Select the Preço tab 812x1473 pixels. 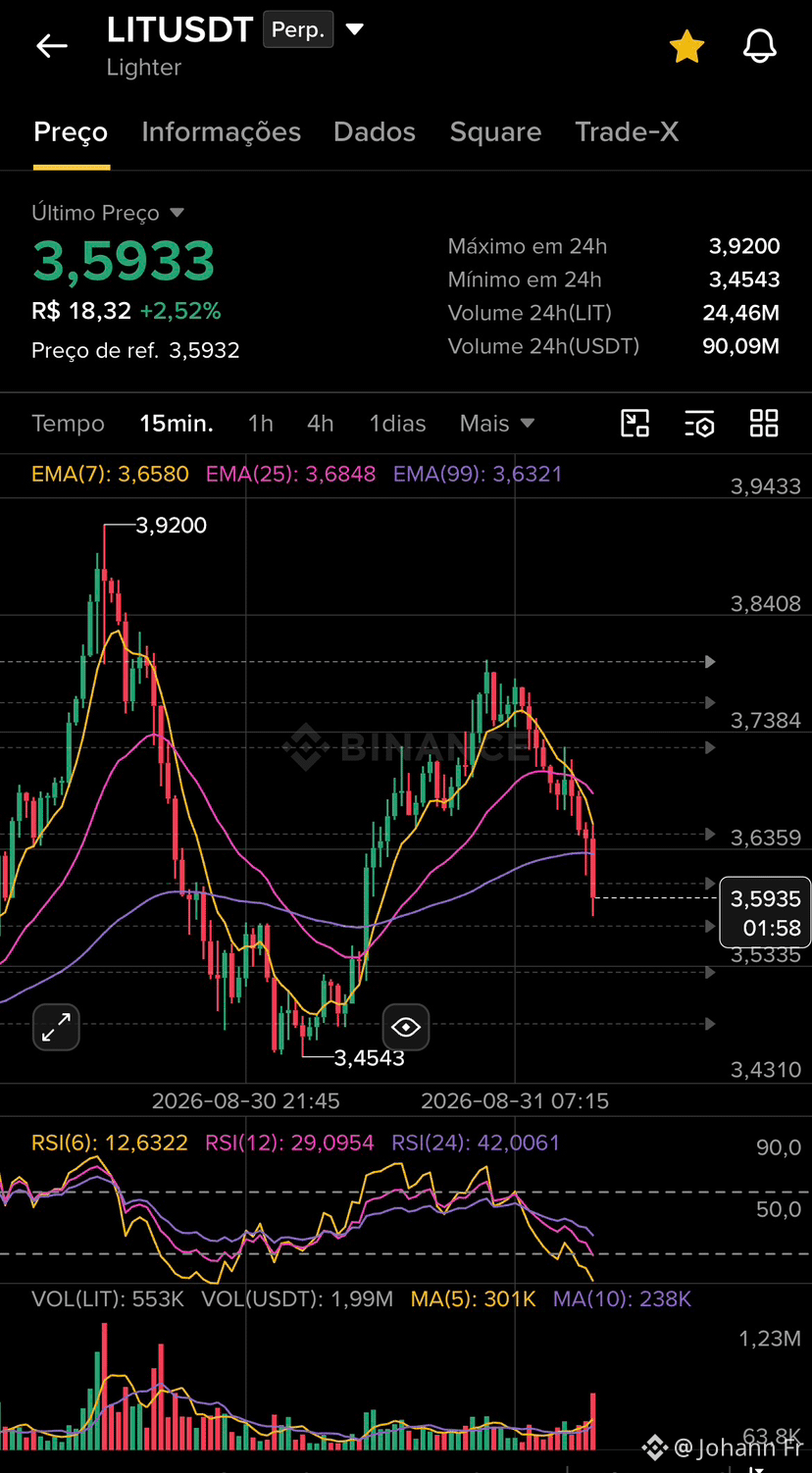[x=71, y=131]
